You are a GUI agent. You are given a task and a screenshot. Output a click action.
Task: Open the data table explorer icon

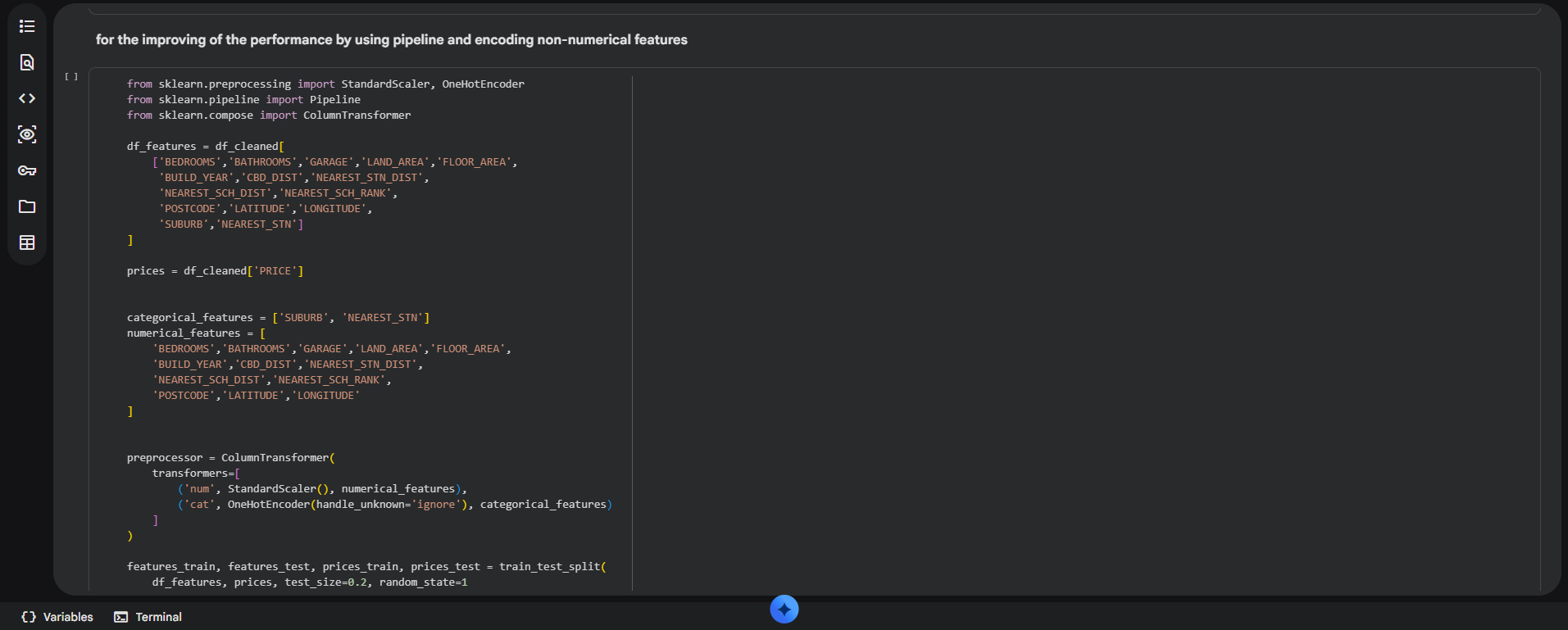coord(27,242)
